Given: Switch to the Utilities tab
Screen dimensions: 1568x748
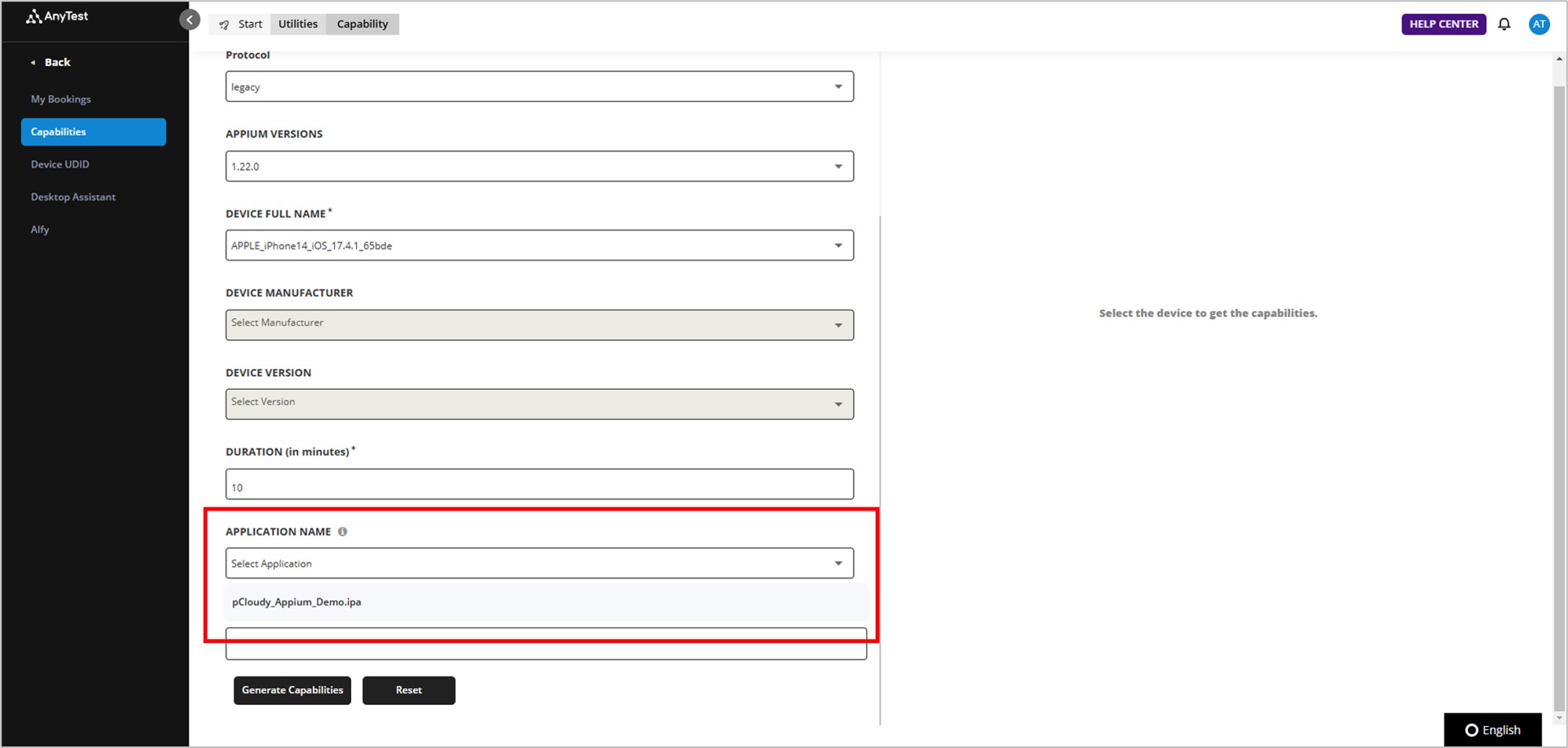Looking at the screenshot, I should coord(298,24).
